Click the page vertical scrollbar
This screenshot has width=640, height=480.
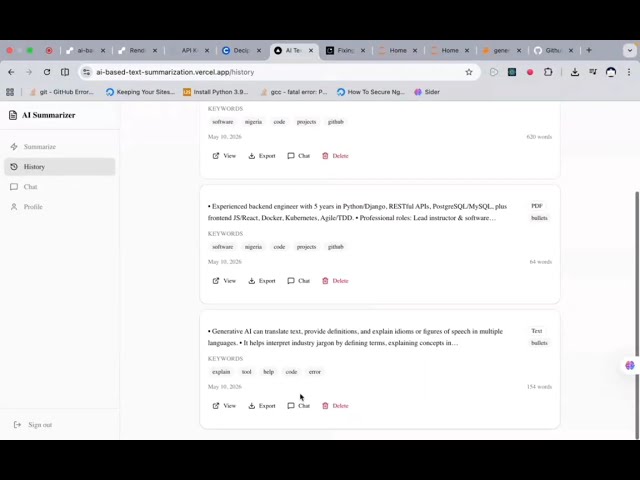[x=637, y=314]
